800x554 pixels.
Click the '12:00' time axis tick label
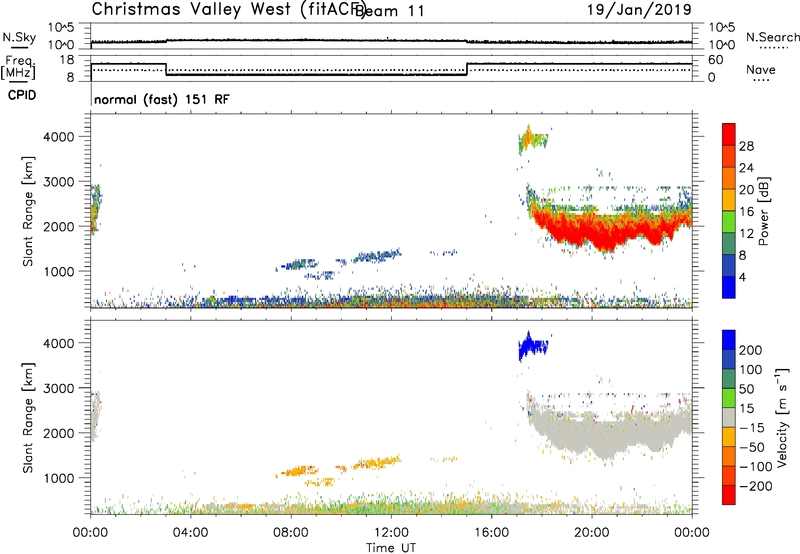[x=391, y=533]
